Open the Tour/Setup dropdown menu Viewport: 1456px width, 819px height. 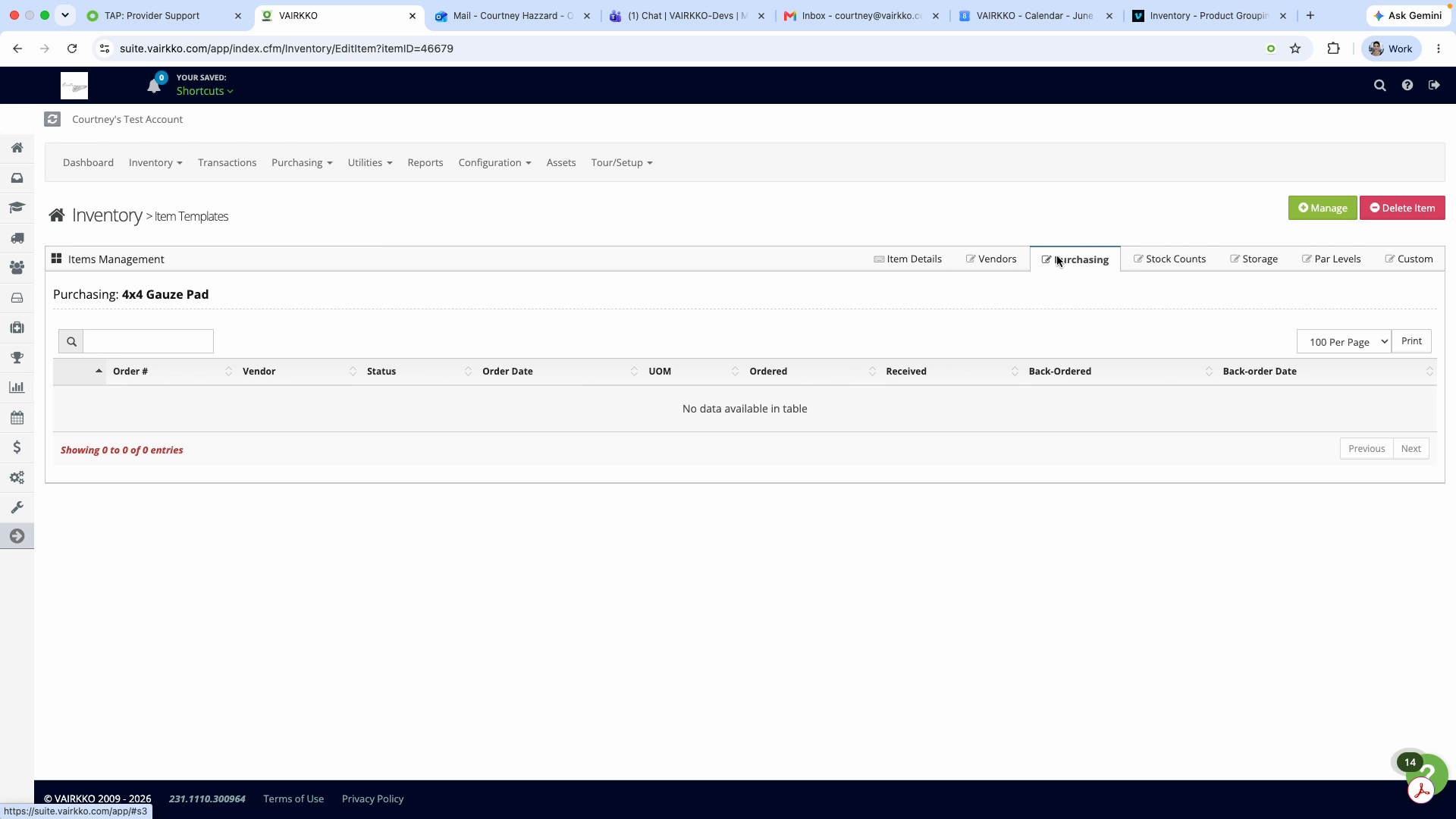[622, 163]
